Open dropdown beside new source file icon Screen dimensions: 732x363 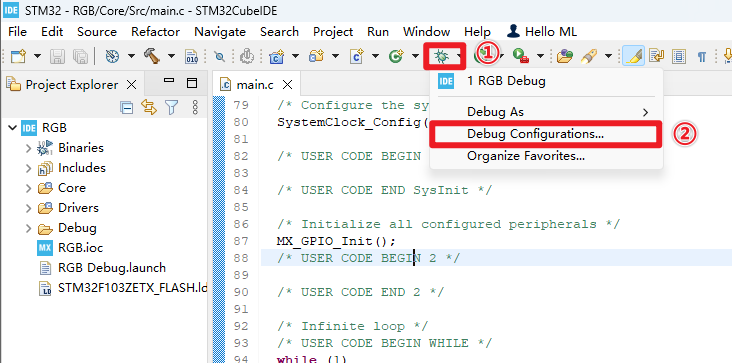click(x=375, y=56)
